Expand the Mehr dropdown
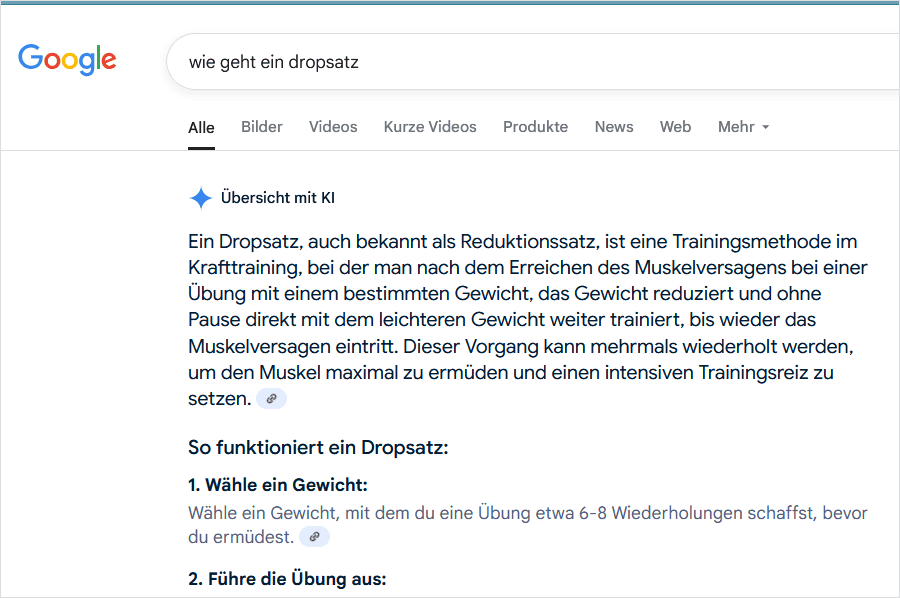The height and width of the screenshot is (598, 900). 743,127
